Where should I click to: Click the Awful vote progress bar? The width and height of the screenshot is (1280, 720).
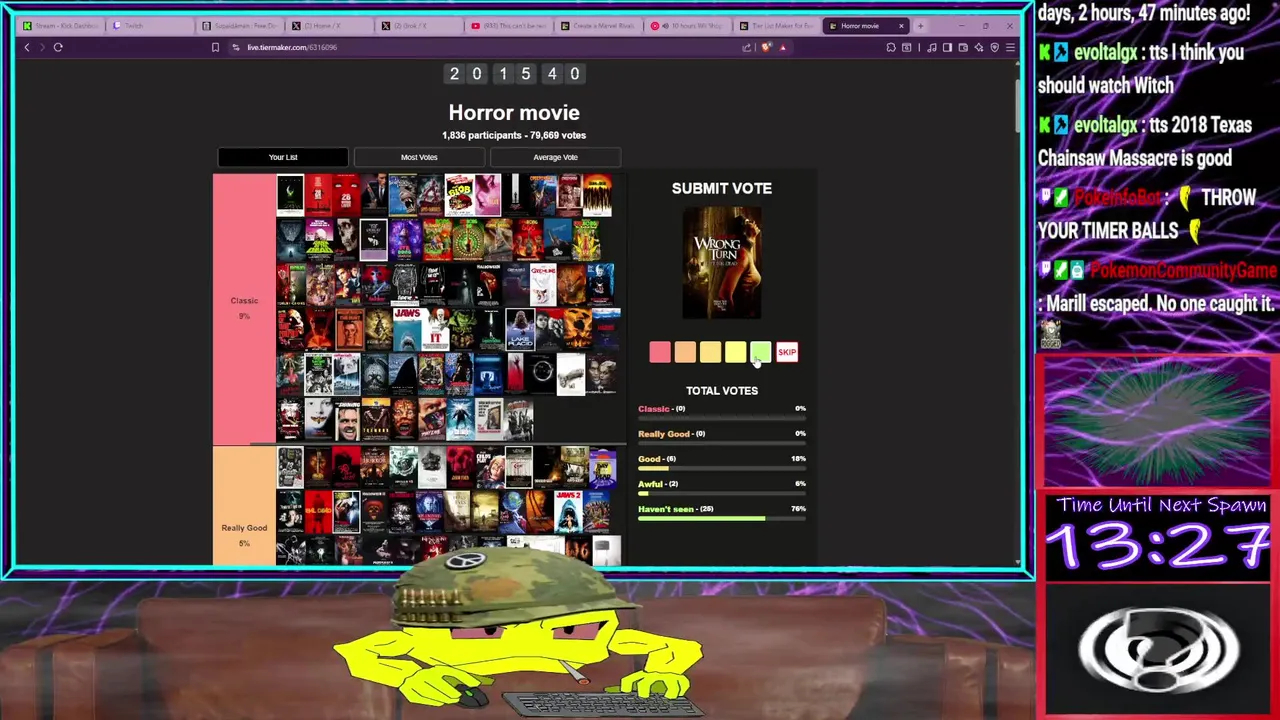722,493
